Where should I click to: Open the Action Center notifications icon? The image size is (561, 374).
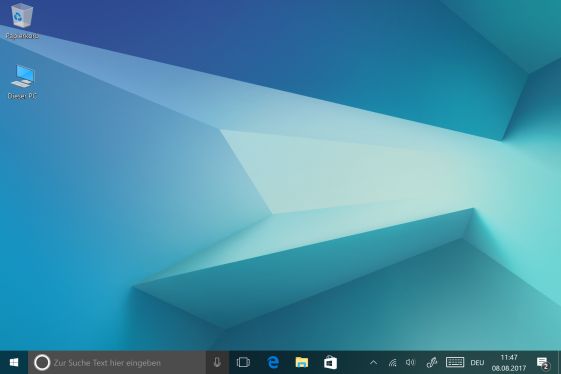[x=543, y=363]
